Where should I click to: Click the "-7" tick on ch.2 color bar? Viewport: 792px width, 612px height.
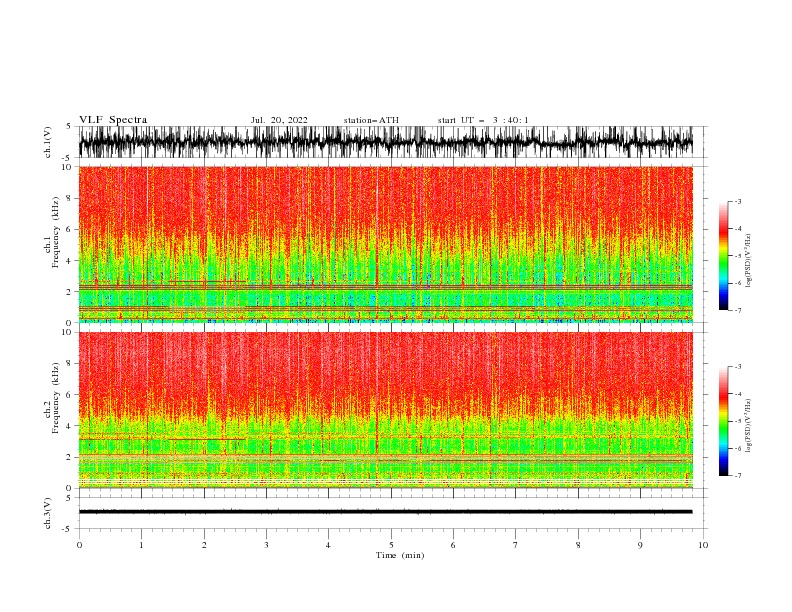point(737,475)
